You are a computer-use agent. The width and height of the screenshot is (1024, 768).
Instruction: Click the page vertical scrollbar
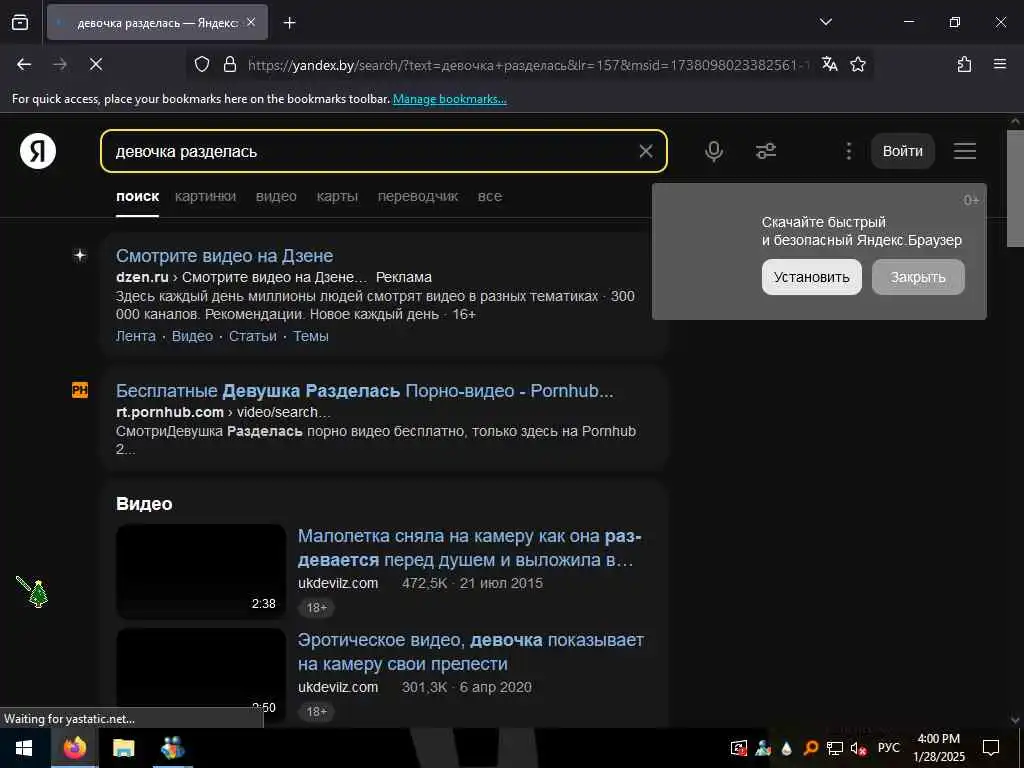pyautogui.click(x=1015, y=188)
